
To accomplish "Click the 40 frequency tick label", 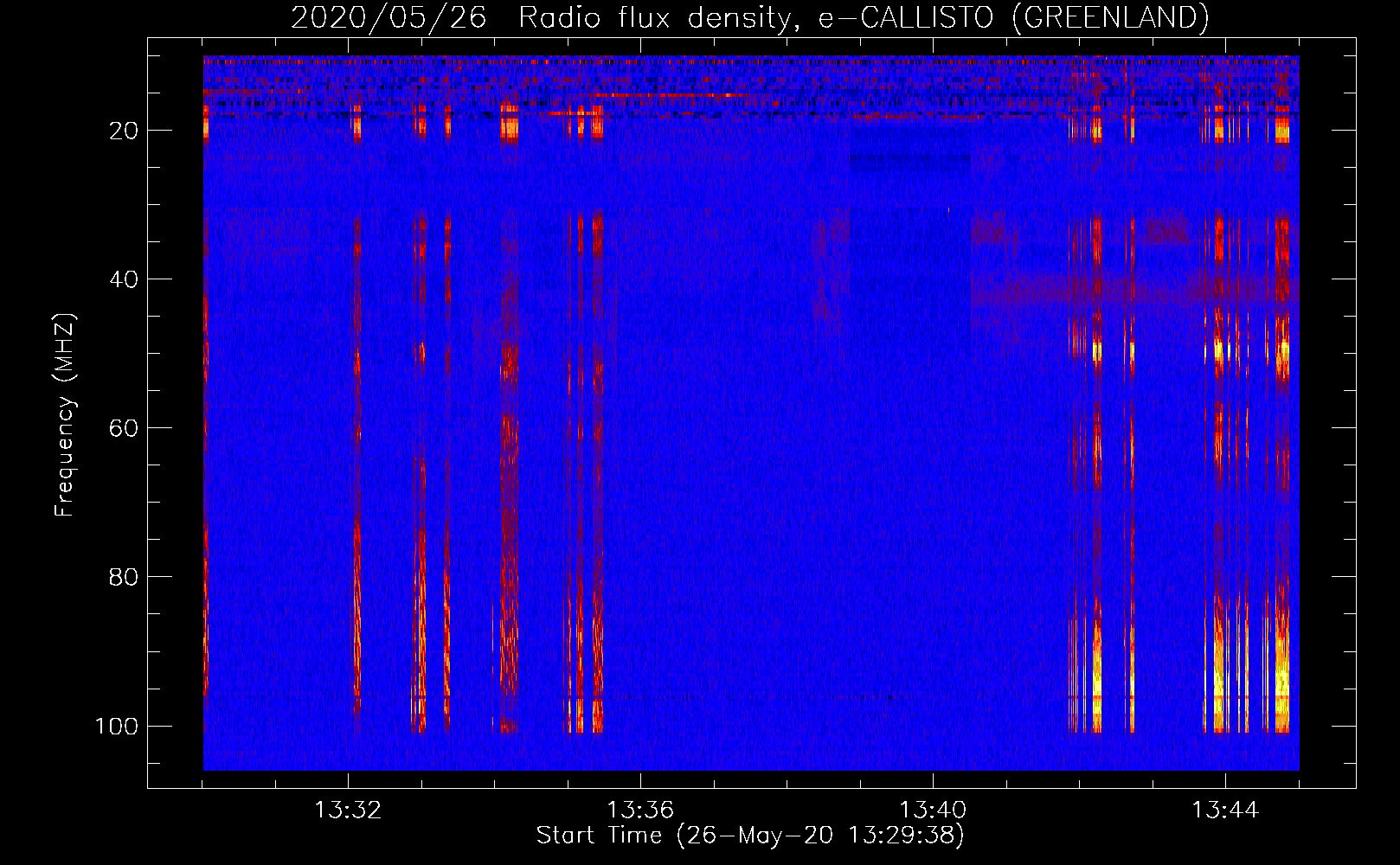I will pos(124,279).
